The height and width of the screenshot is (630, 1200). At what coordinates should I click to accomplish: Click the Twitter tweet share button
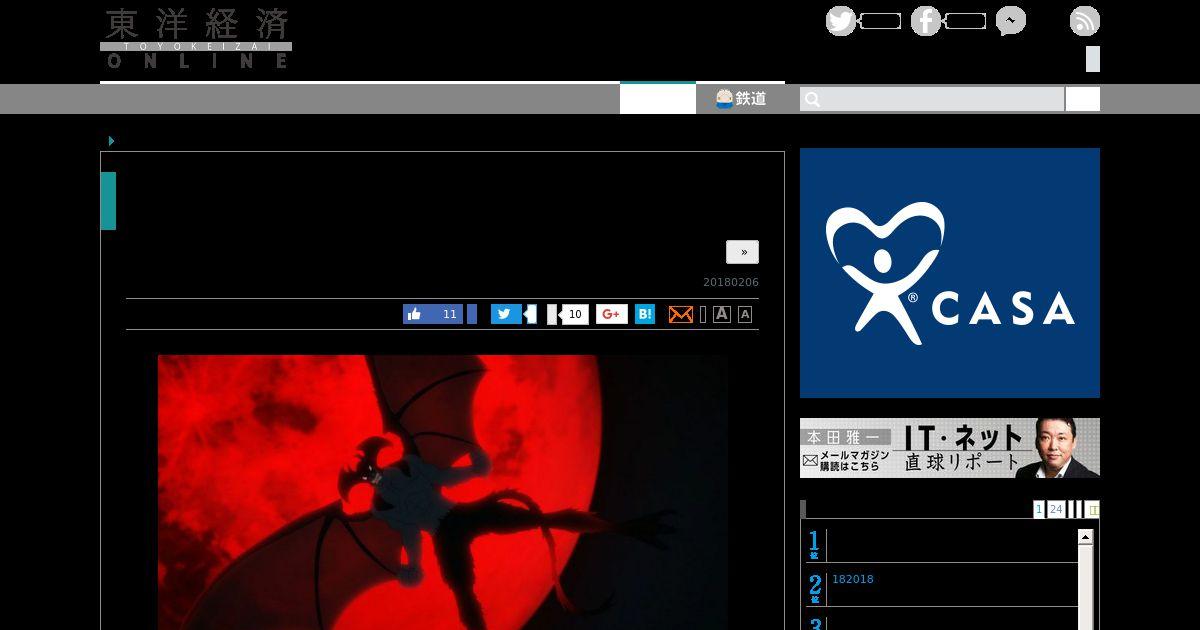coord(506,314)
